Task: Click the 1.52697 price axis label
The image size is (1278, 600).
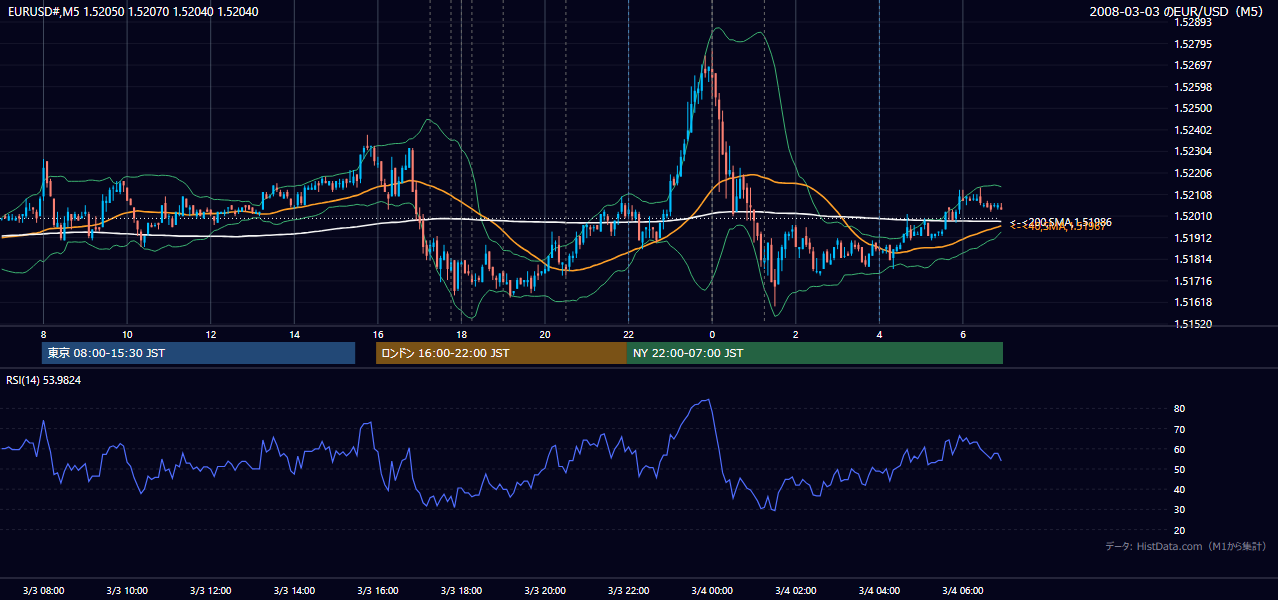Action: click(x=1193, y=65)
